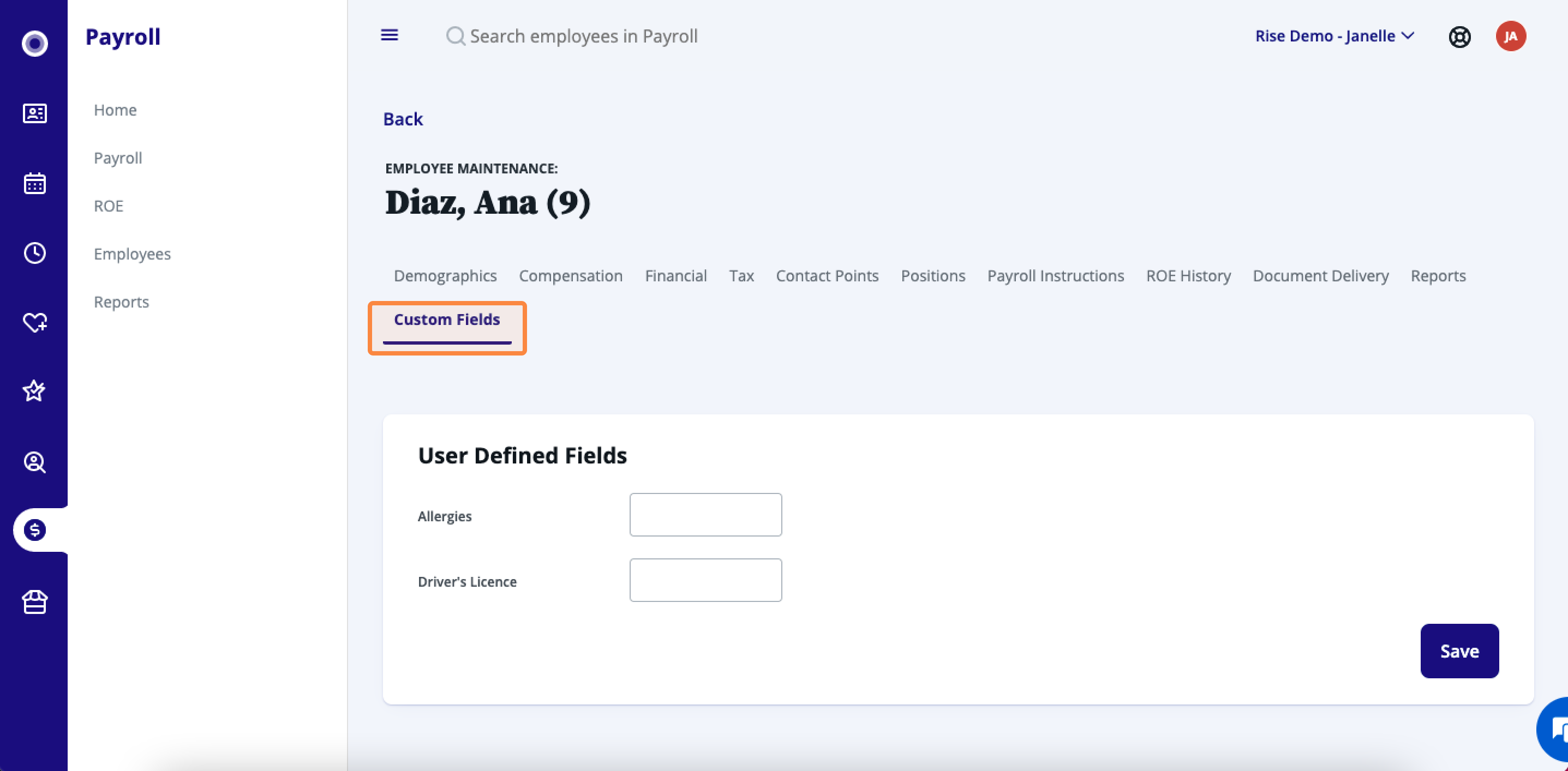Focus the Allergies input field
Image resolution: width=1568 pixels, height=771 pixels.
(705, 515)
